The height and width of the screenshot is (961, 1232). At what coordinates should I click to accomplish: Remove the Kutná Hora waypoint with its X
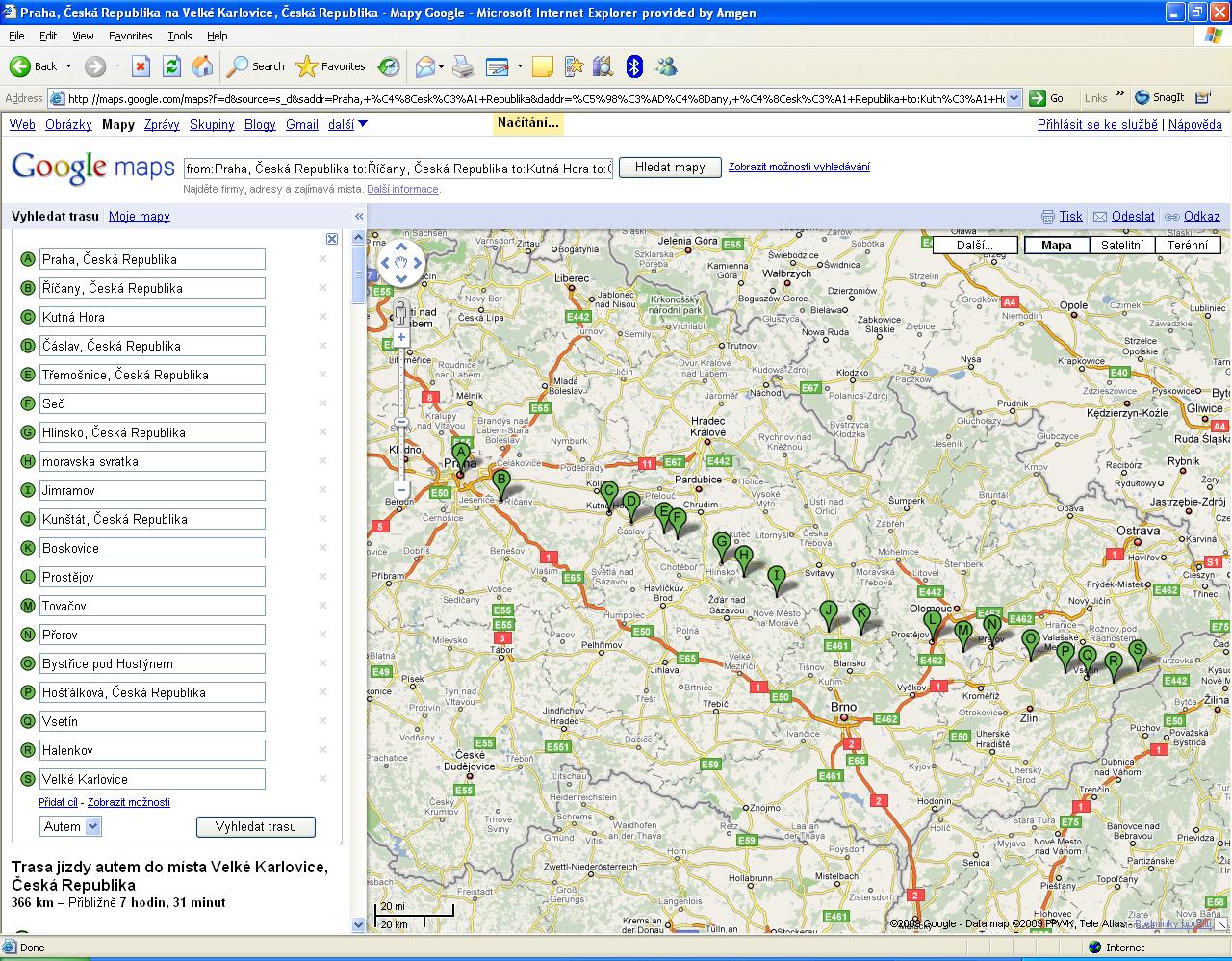[322, 317]
